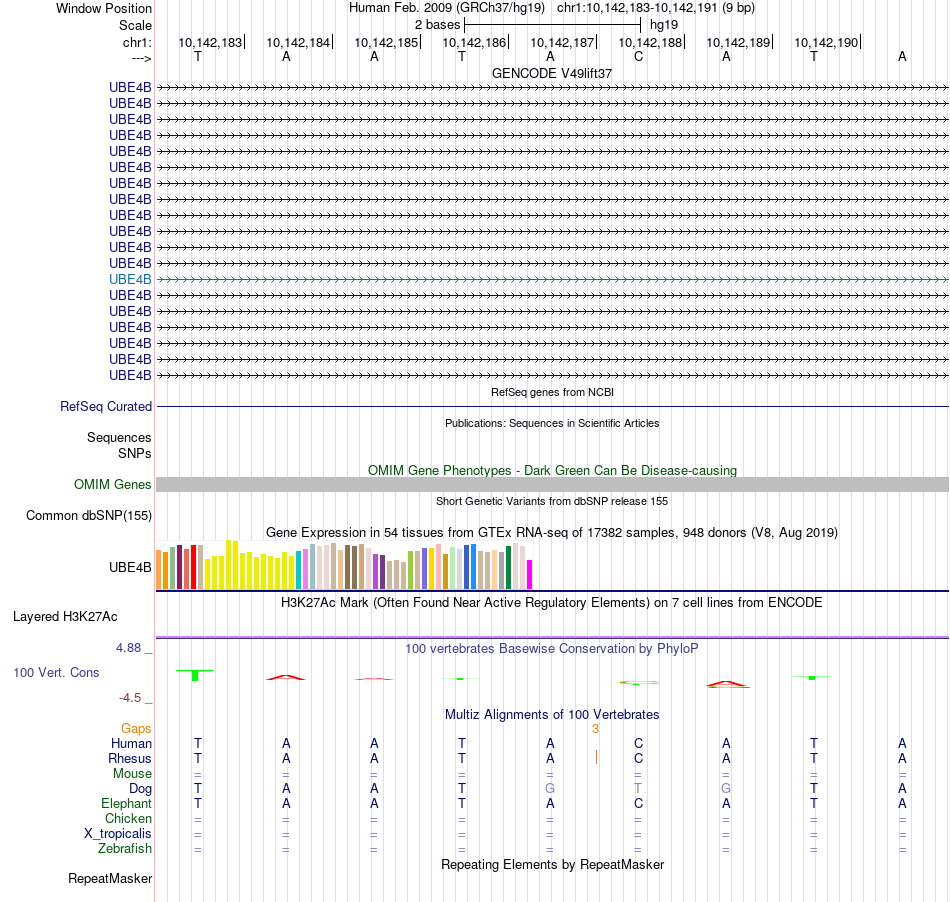
Task: Click the chr1: ruler label
Action: pyautogui.click(x=137, y=42)
